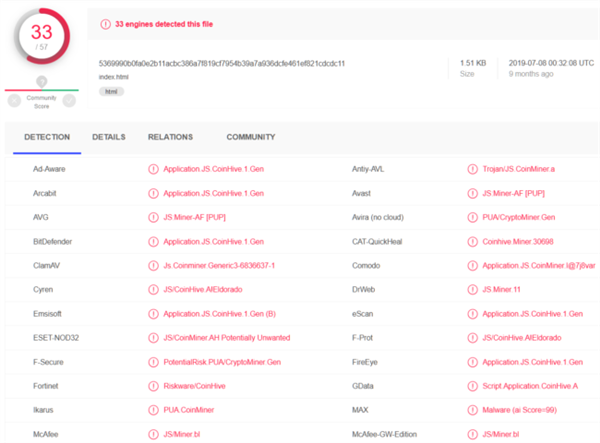Switch to the DETAILS tab

click(x=109, y=137)
